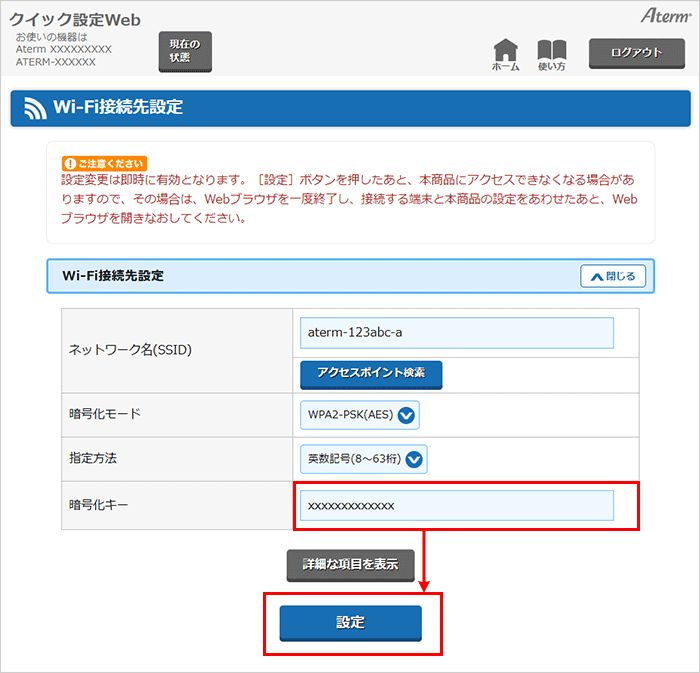The height and width of the screenshot is (673, 700).
Task: Open the 使い方 book icon
Action: (x=551, y=52)
